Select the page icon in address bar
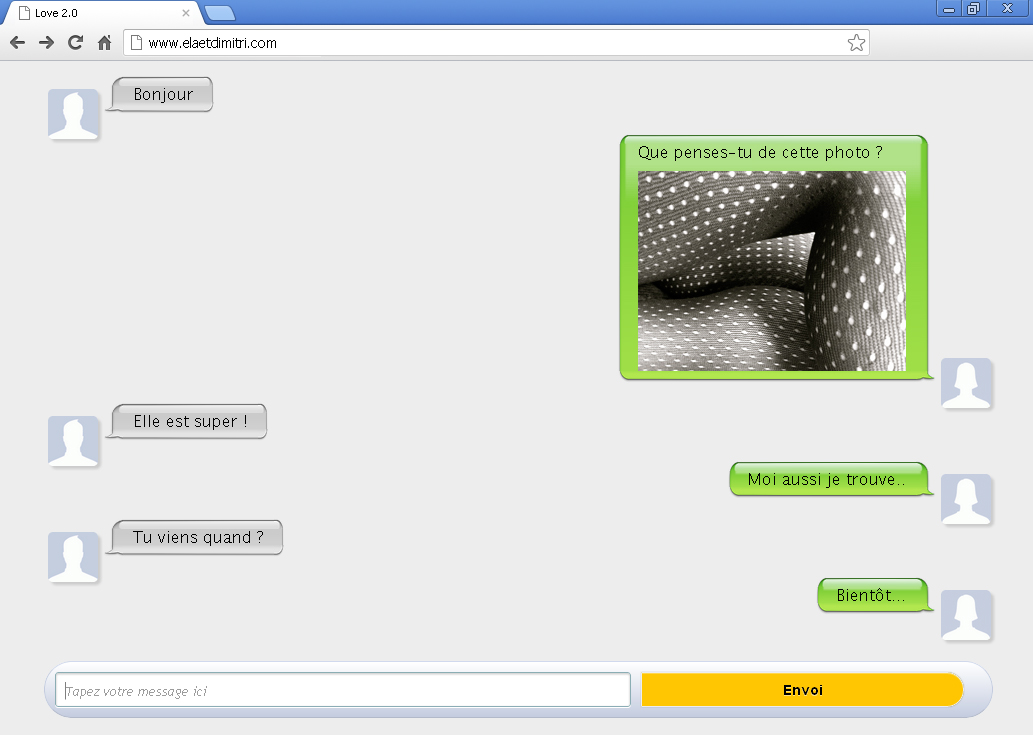 pos(136,43)
